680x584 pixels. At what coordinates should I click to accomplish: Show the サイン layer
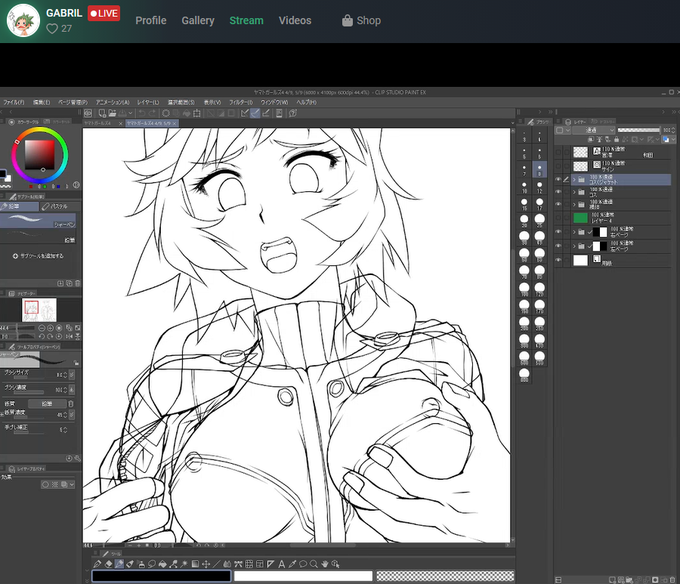559,166
